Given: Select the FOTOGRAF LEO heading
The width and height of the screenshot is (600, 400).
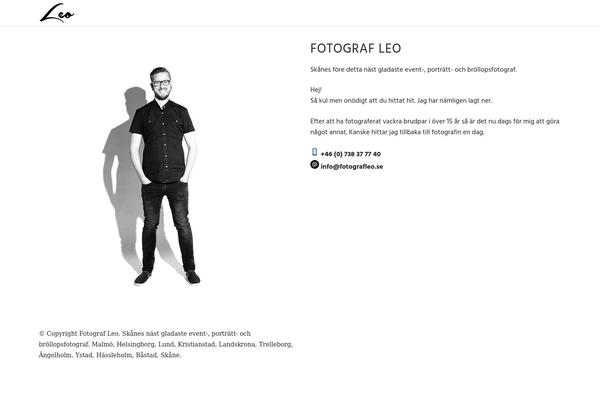Looking at the screenshot, I should coord(355,48).
